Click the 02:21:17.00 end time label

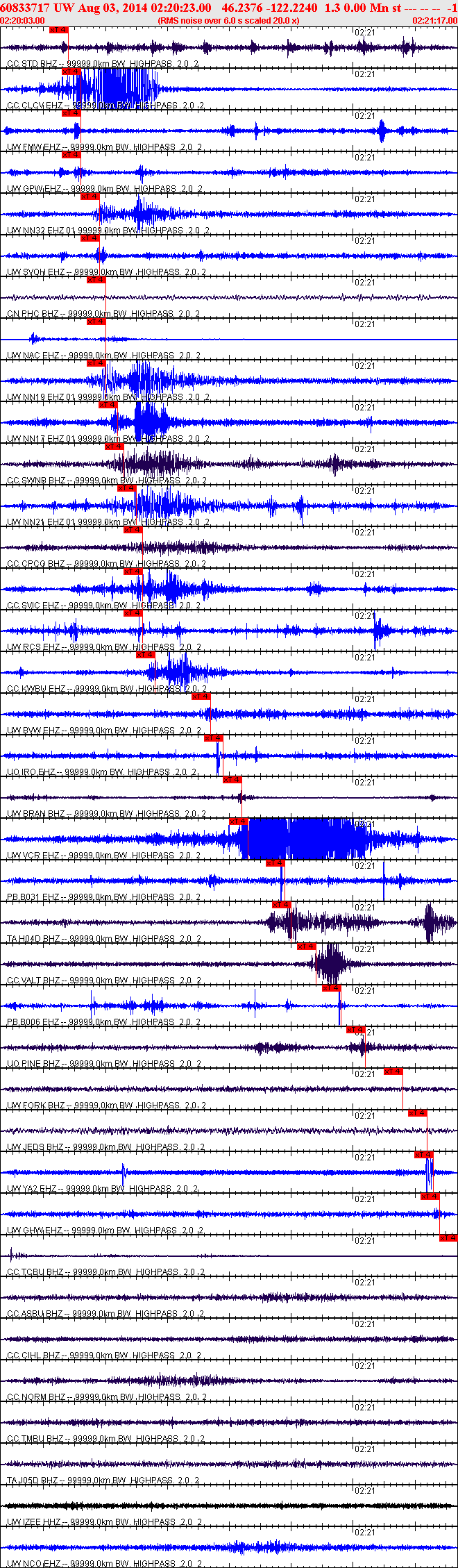pos(435,21)
